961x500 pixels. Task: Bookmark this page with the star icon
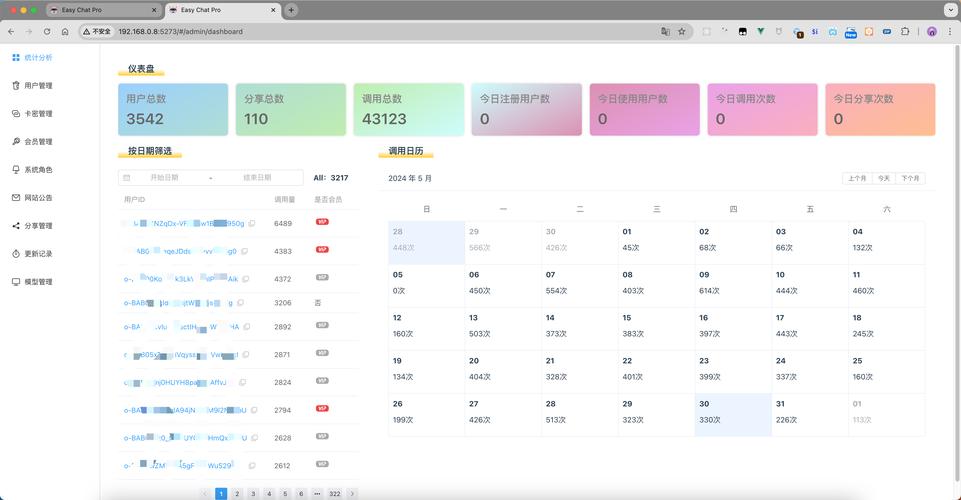pyautogui.click(x=682, y=31)
